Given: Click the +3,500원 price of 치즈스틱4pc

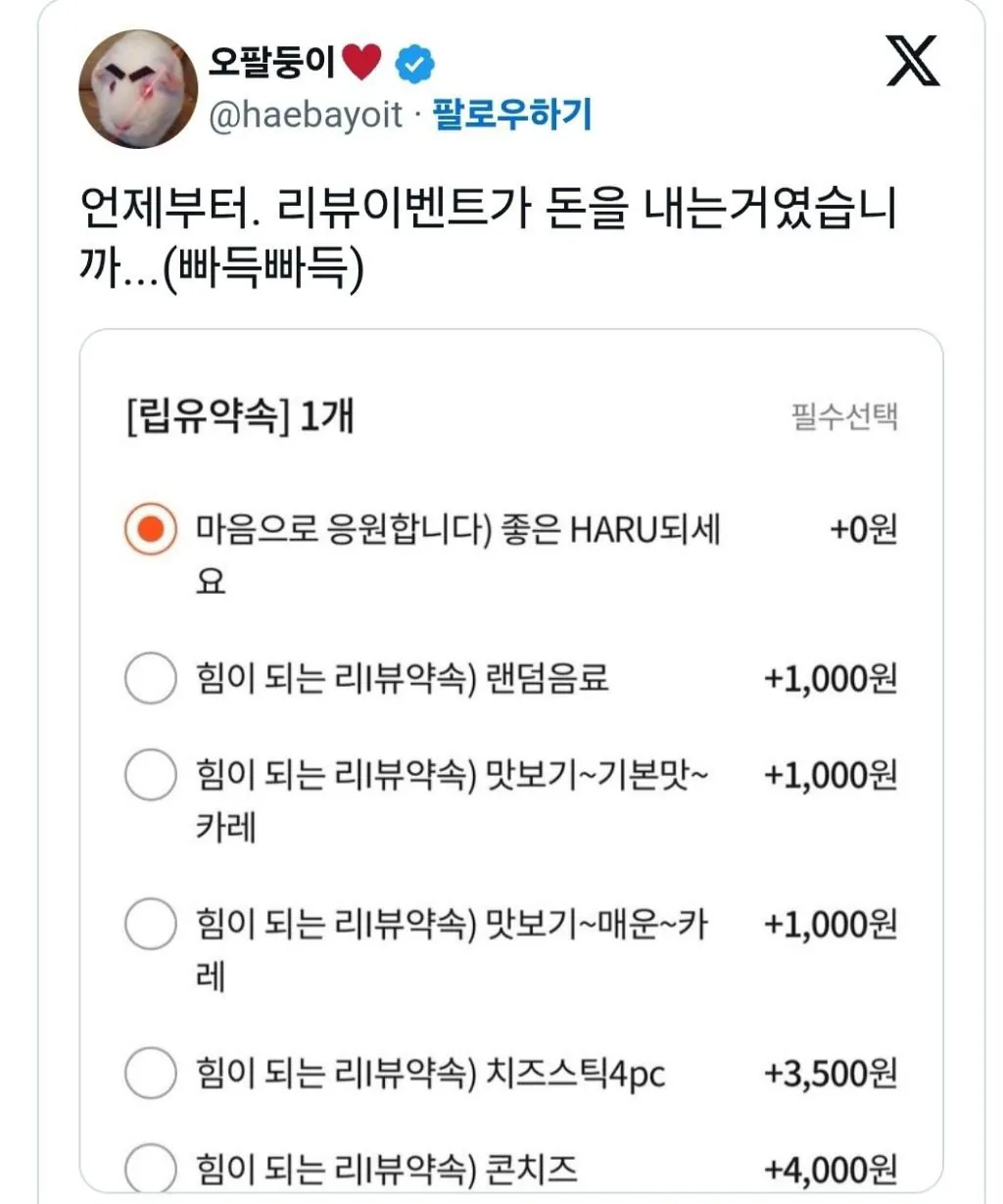Looking at the screenshot, I should click(x=830, y=1073).
